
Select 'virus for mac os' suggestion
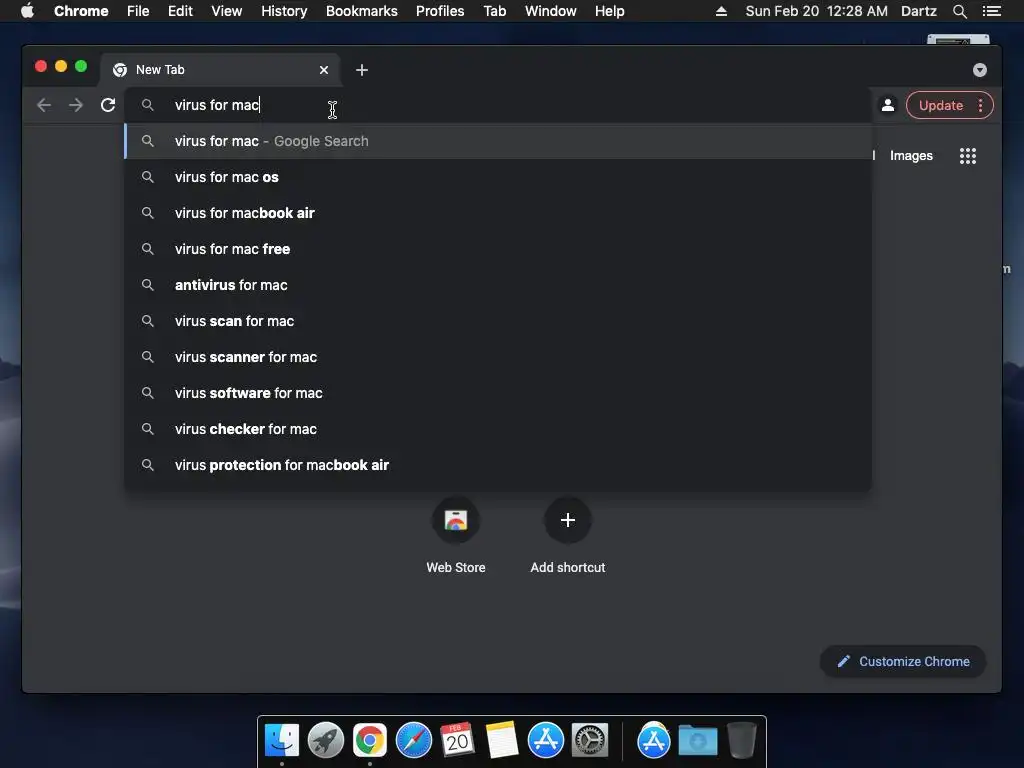[x=498, y=177]
